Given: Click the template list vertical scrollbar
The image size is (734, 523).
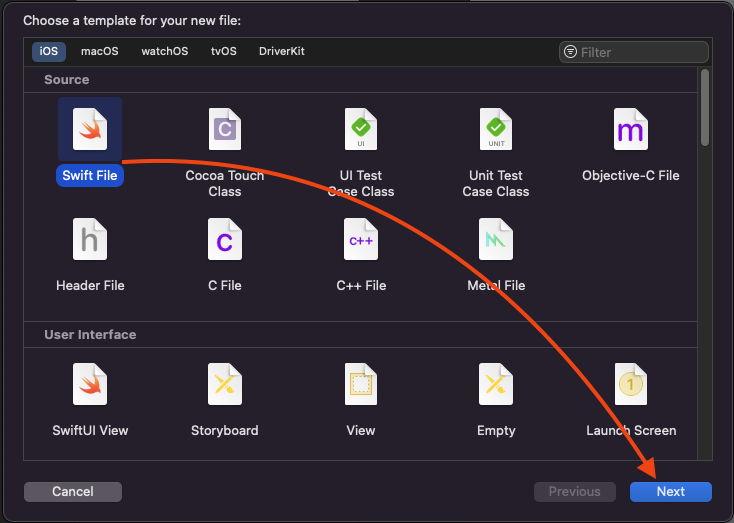Looking at the screenshot, I should [x=705, y=108].
